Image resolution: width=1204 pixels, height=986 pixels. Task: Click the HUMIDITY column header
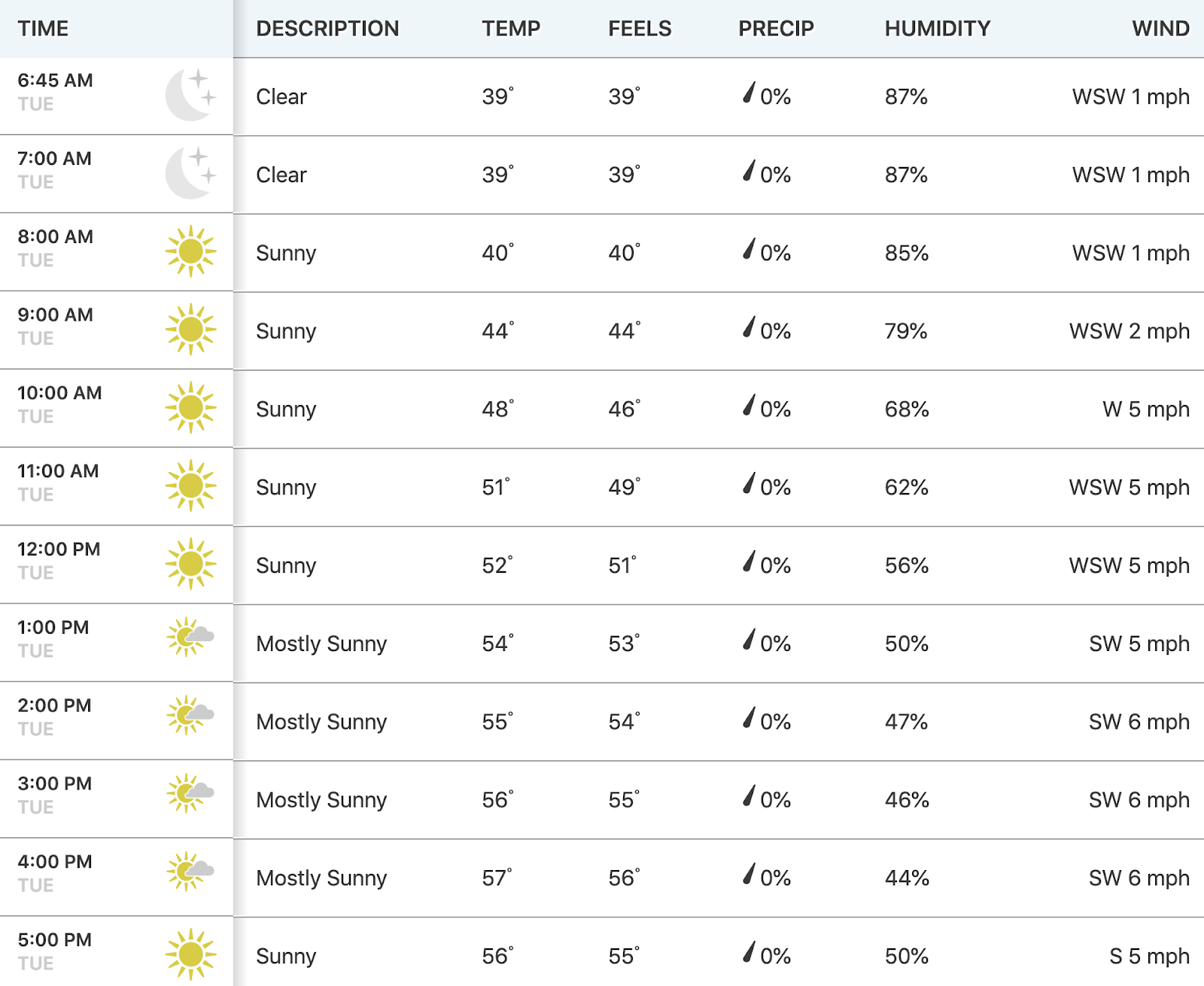(938, 29)
